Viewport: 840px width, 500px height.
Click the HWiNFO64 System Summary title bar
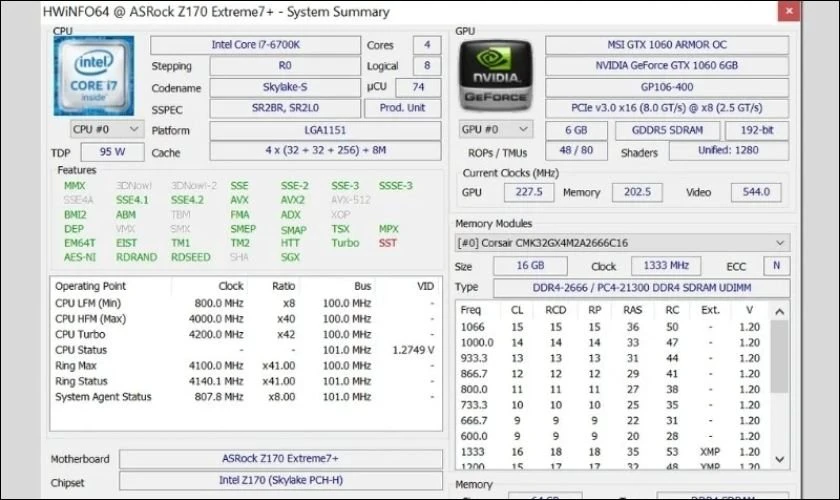point(410,12)
